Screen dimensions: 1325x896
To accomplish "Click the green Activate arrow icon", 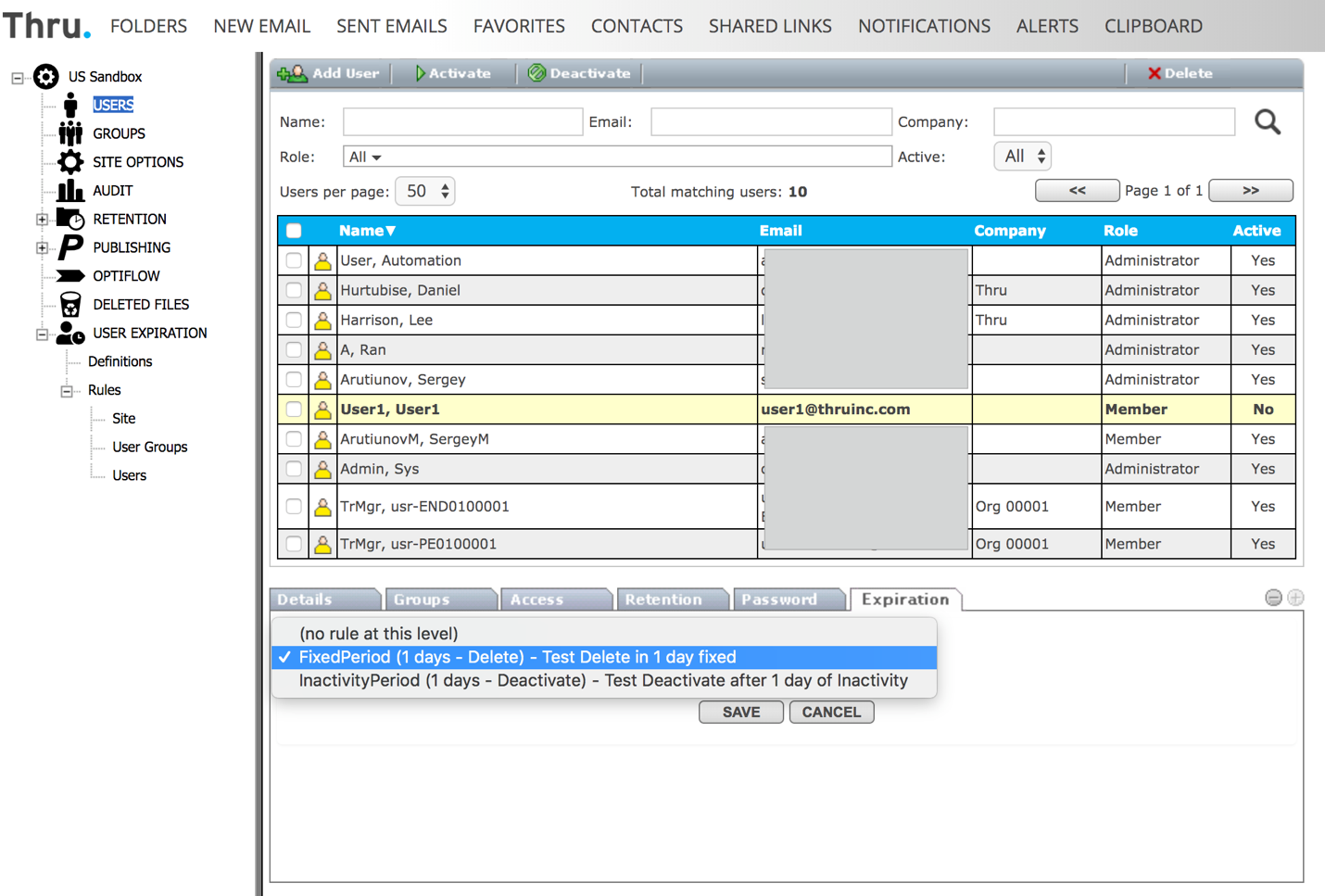I will pos(420,73).
